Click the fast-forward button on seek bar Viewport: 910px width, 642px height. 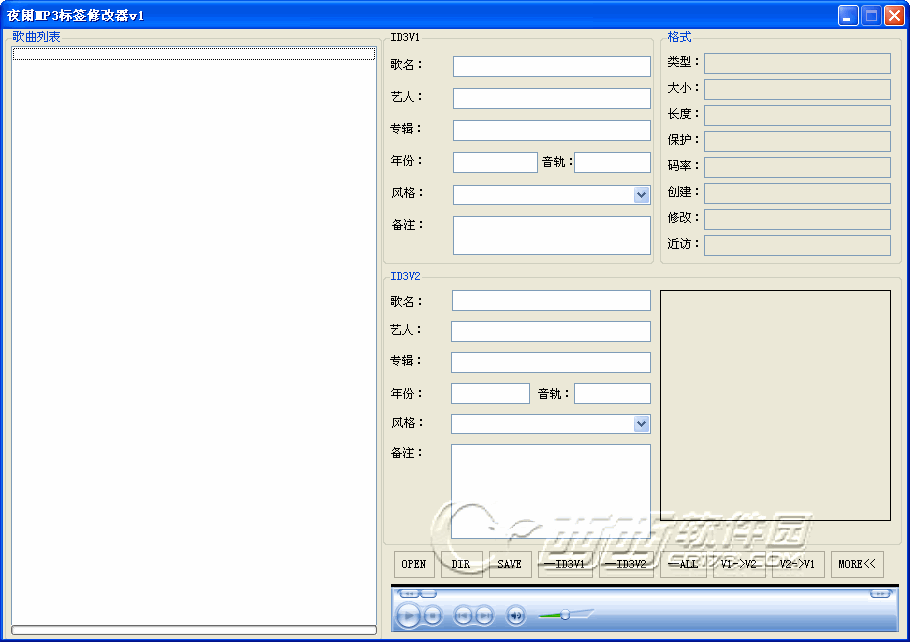pos(880,593)
